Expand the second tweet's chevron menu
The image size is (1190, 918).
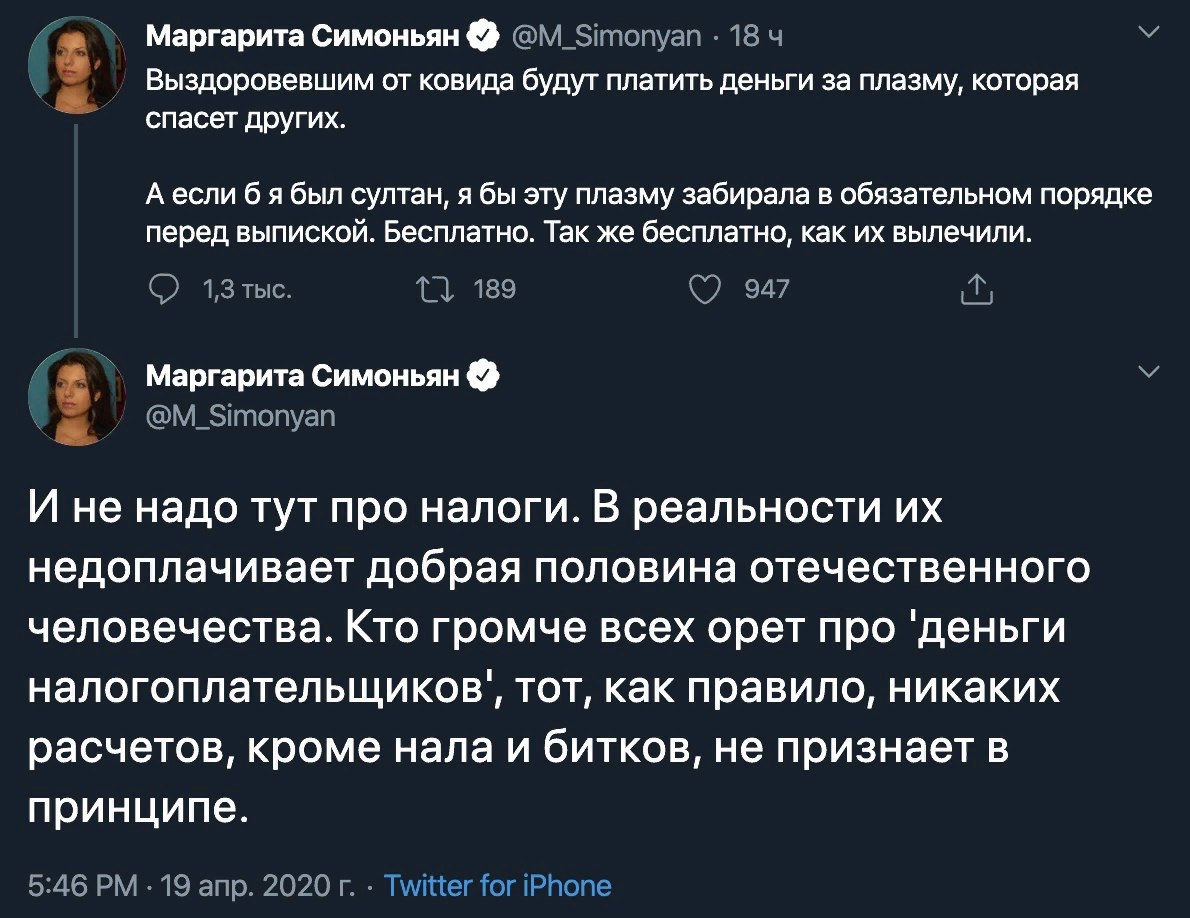click(x=1151, y=372)
